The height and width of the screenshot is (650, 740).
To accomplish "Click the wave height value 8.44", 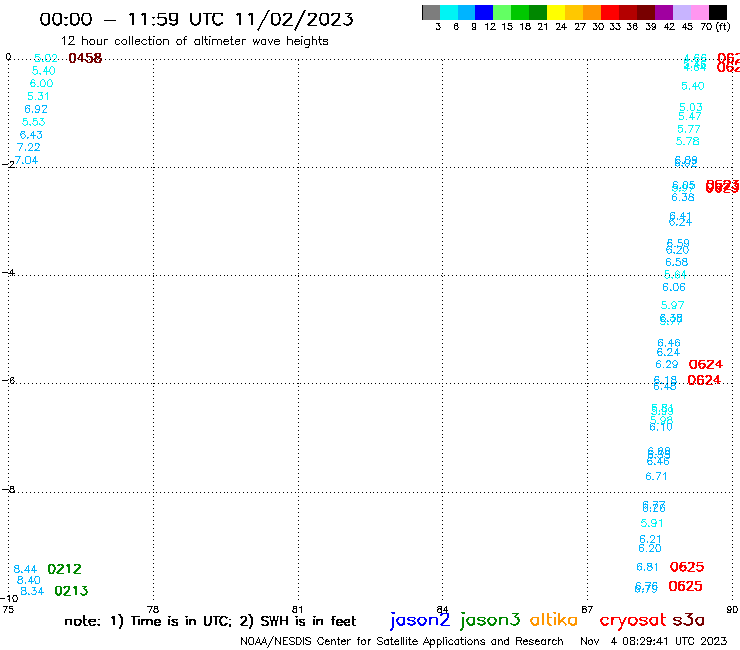I will point(25,569).
